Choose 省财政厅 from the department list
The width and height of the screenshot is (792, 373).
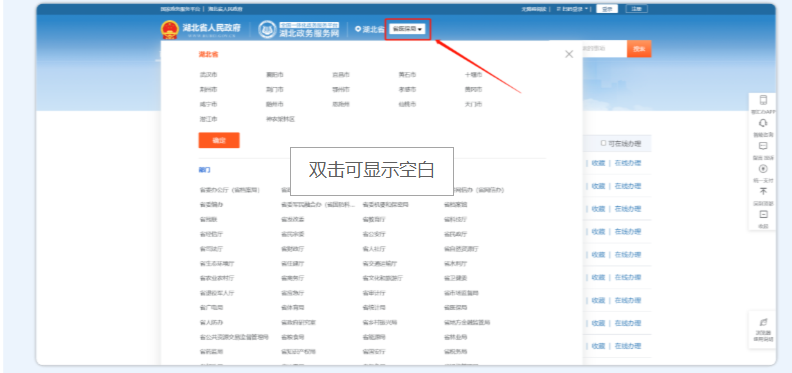pyautogui.click(x=292, y=249)
